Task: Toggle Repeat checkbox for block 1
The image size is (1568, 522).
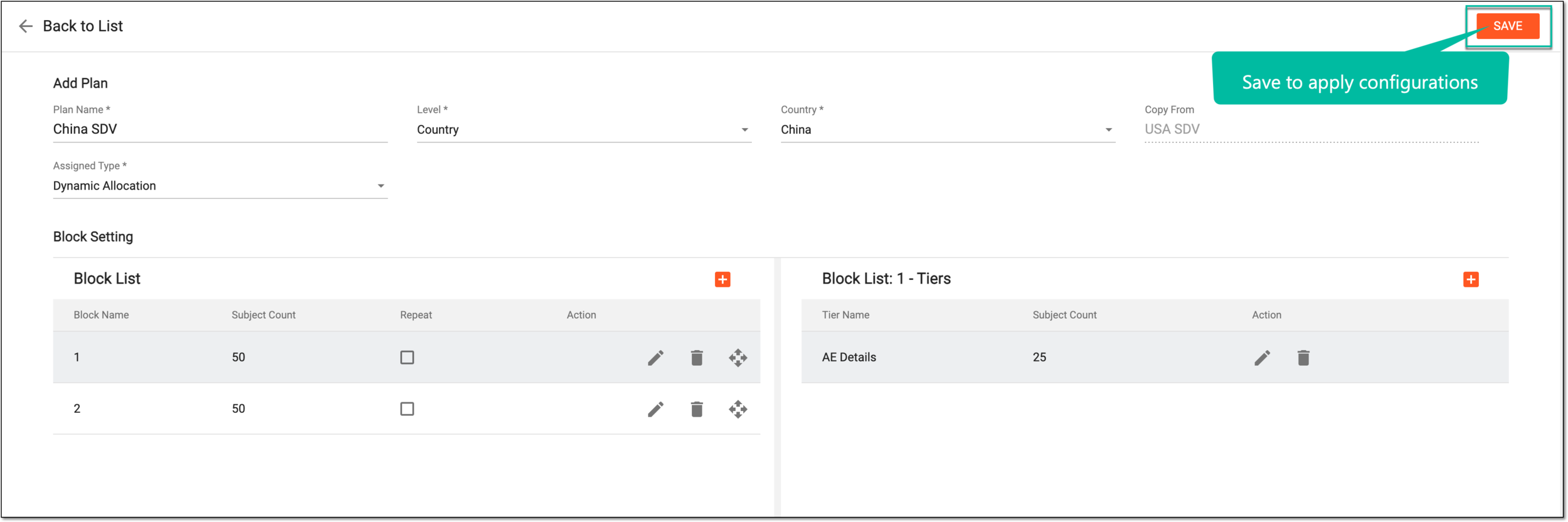Action: (407, 357)
